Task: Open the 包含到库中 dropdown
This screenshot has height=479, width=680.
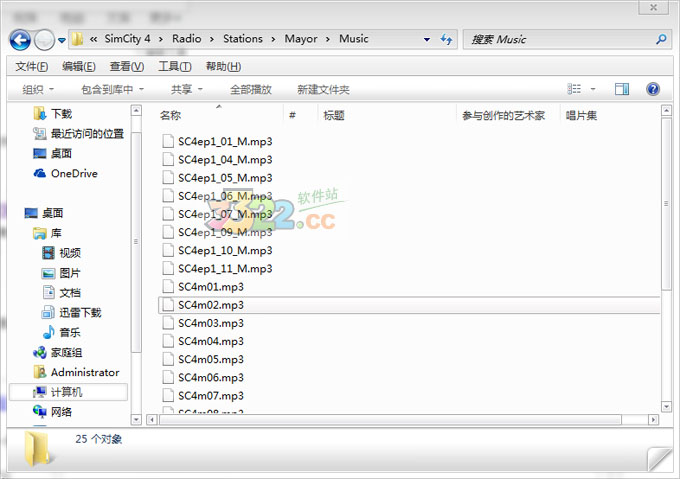Action: (112, 90)
